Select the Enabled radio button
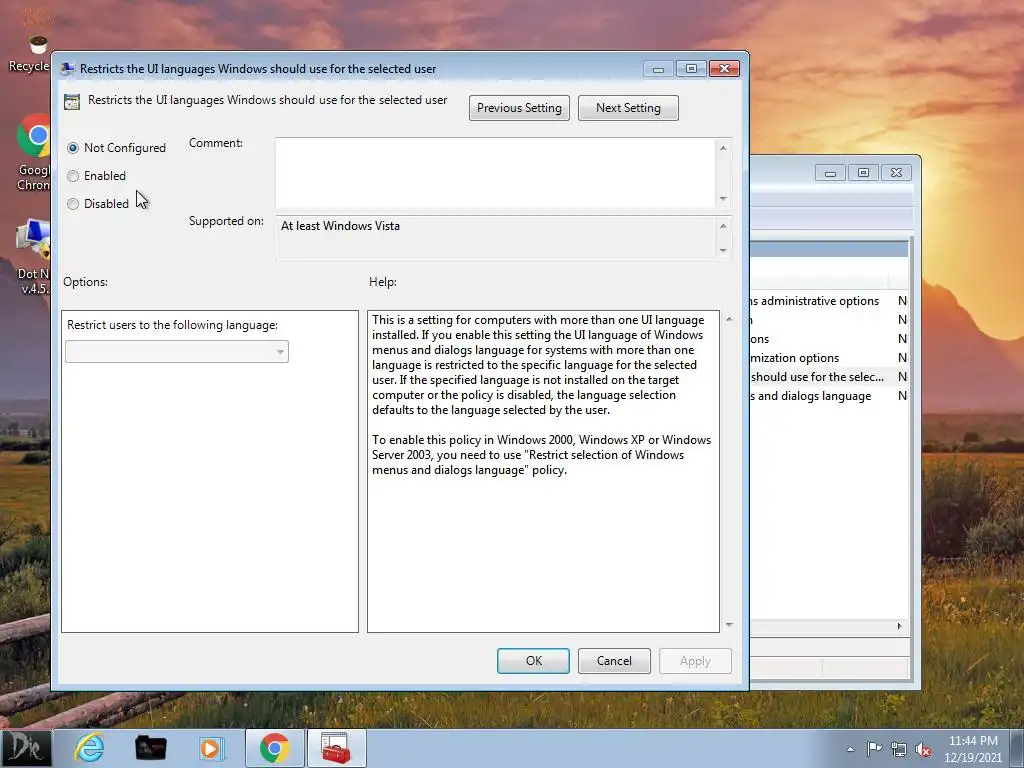Viewport: 1024px width, 768px height. [x=73, y=176]
